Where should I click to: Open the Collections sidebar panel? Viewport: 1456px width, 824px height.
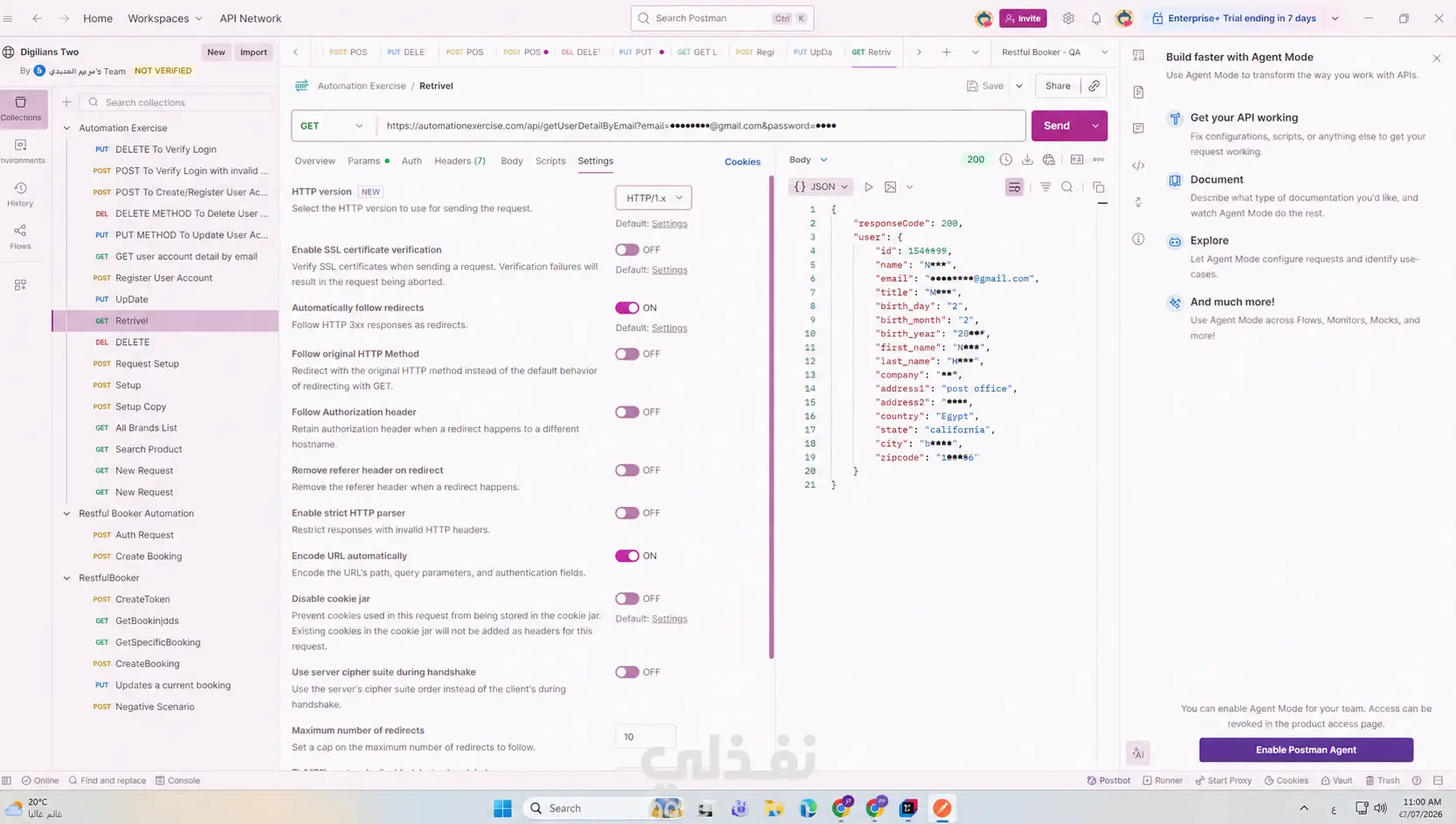(21, 108)
